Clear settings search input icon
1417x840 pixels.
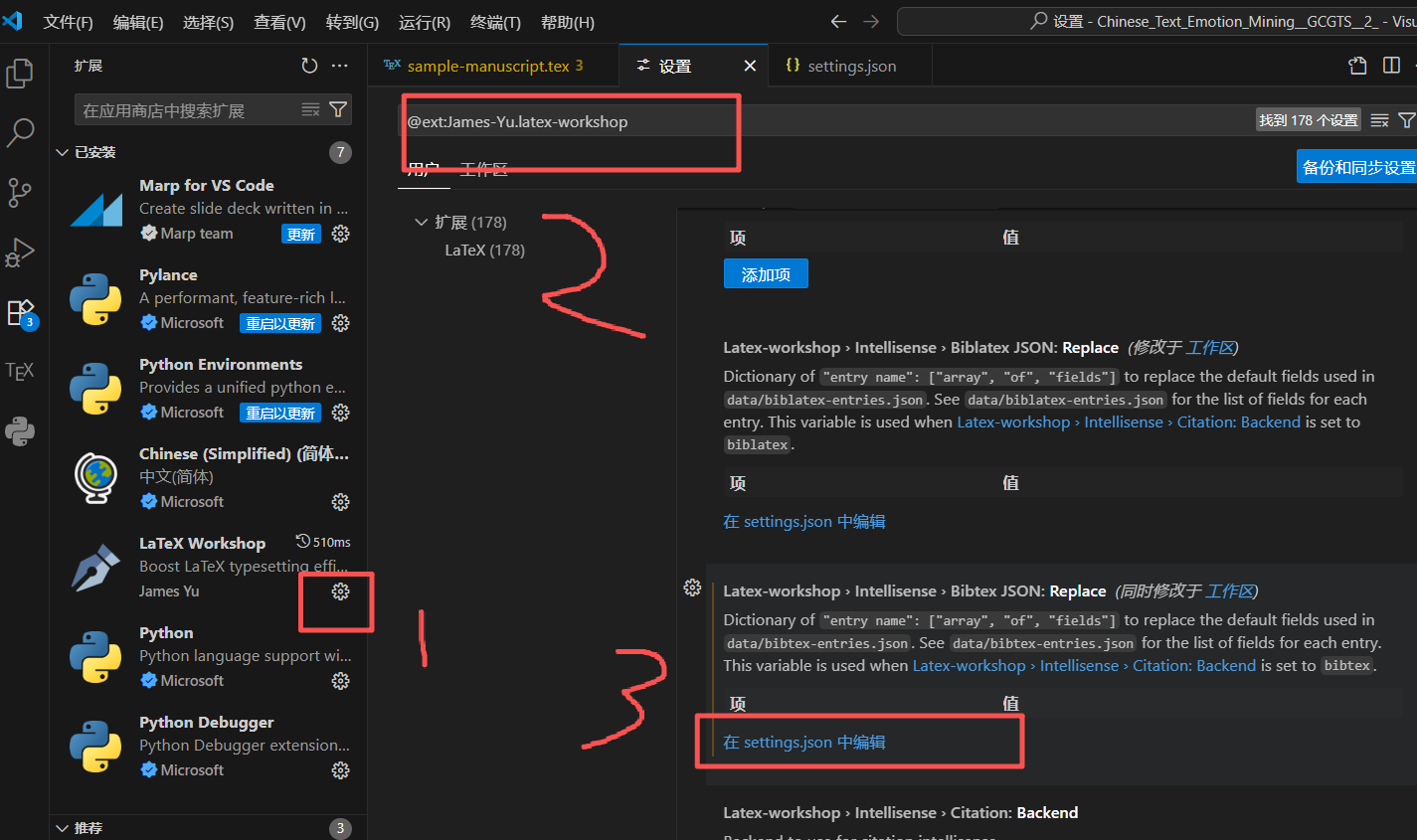1379,120
